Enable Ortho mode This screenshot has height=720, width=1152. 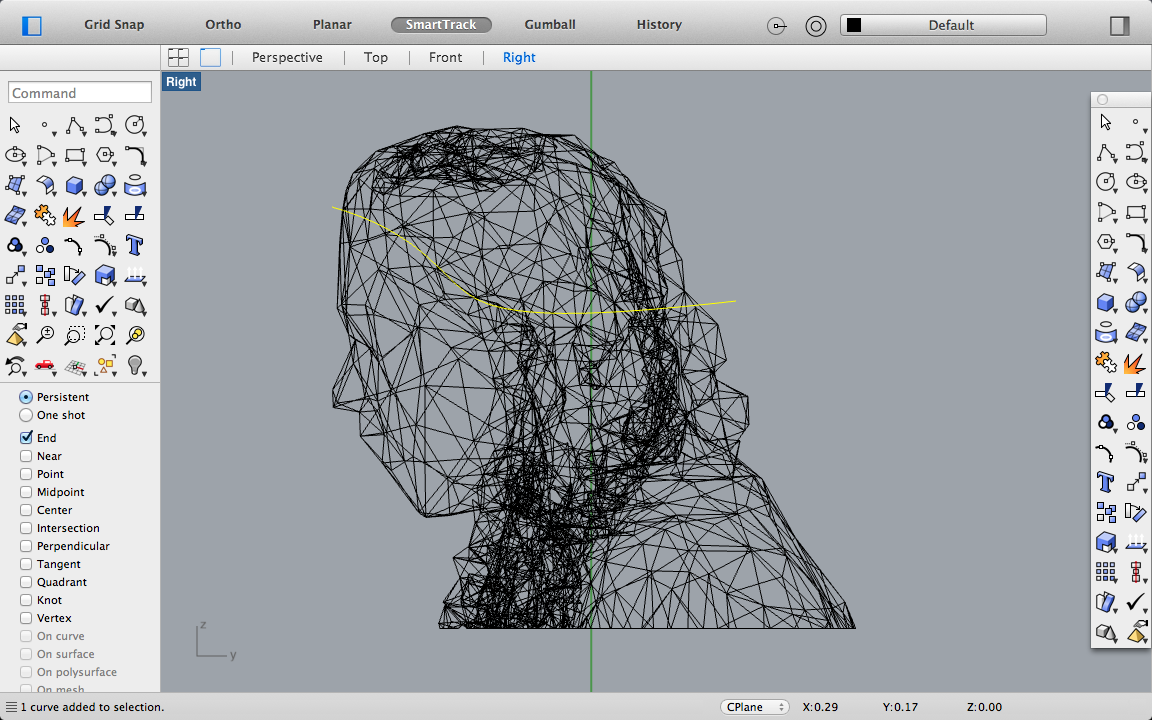click(x=222, y=24)
